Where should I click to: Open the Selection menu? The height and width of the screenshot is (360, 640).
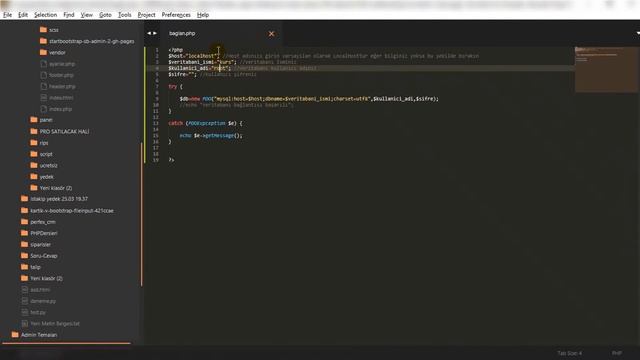pos(45,15)
